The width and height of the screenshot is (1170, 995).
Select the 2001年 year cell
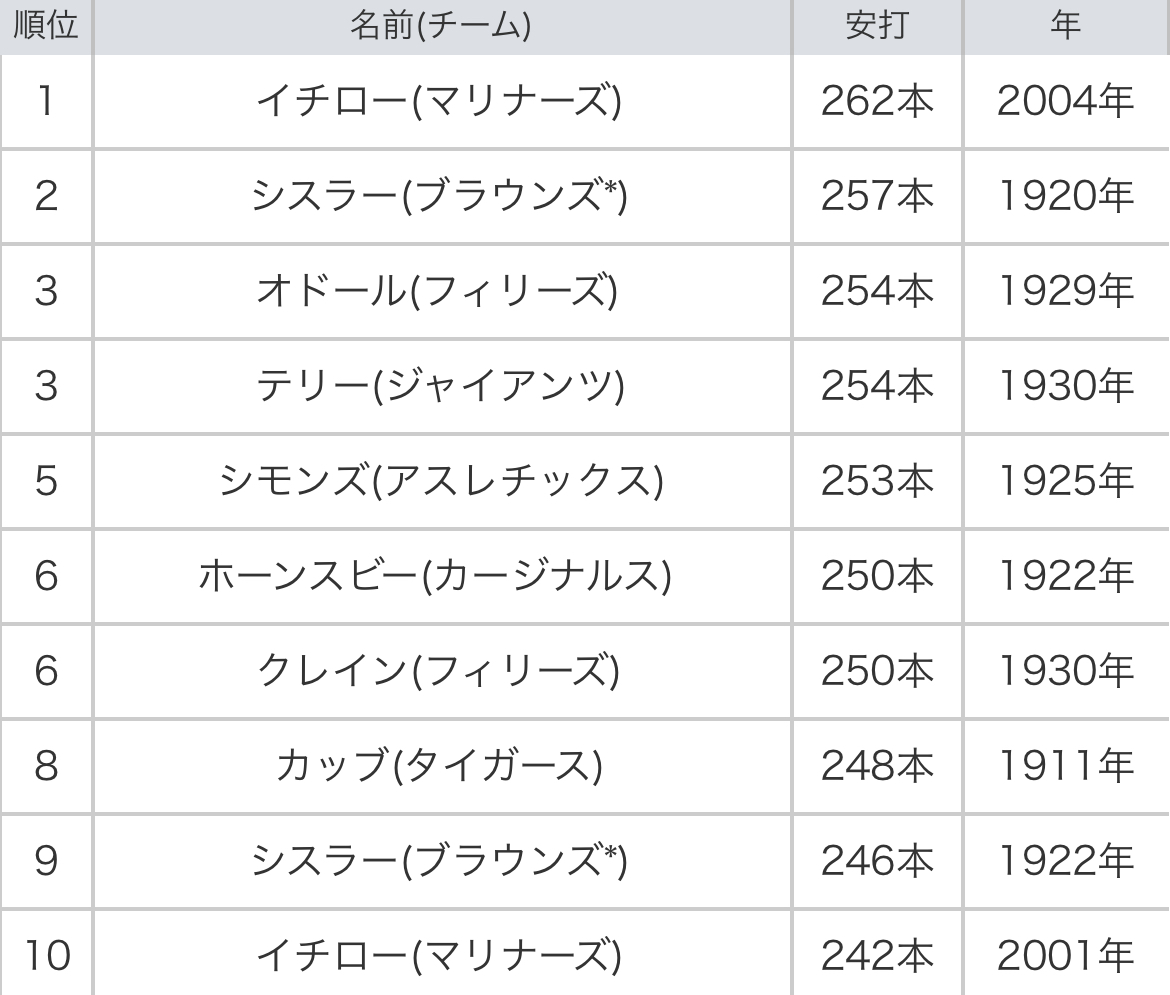[1066, 956]
